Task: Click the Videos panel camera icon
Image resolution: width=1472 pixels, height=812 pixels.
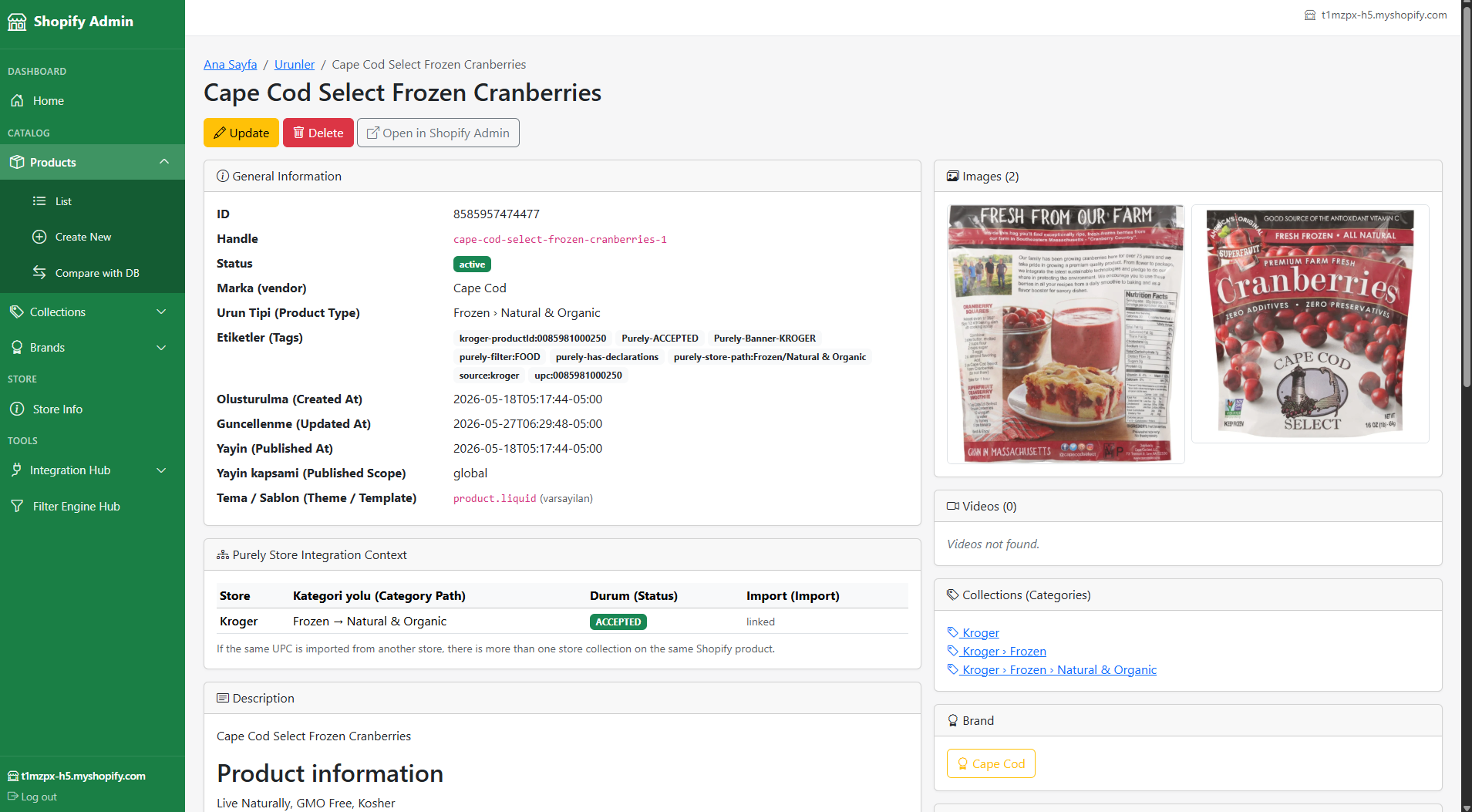Action: point(953,506)
